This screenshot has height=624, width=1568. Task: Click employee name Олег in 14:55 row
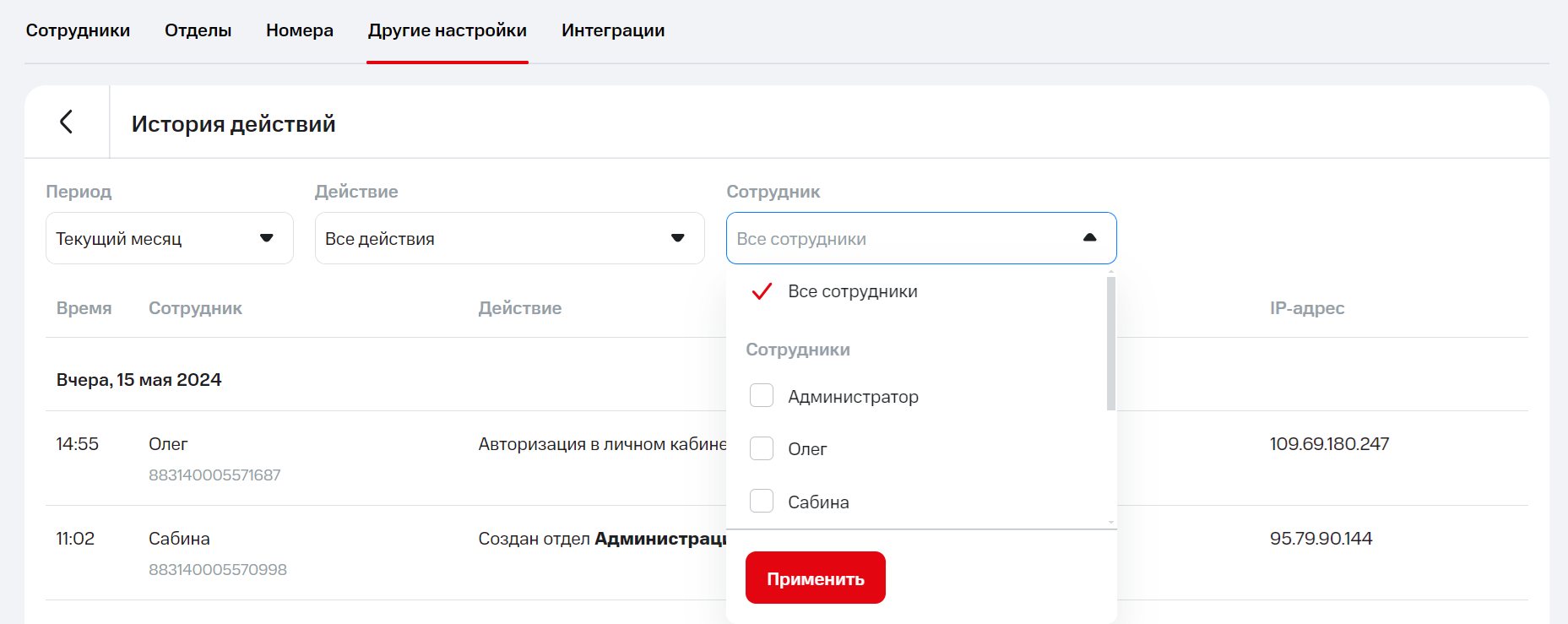point(168,444)
